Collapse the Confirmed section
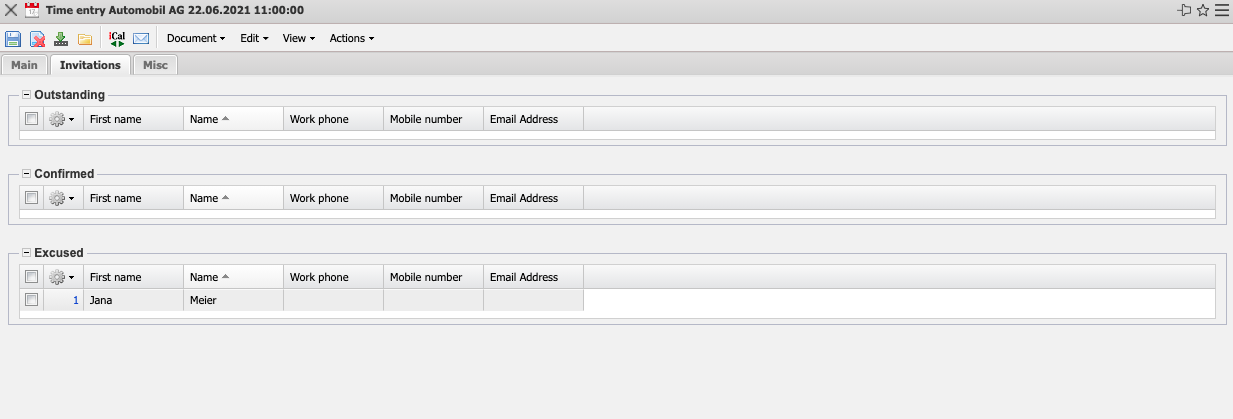The width and height of the screenshot is (1233, 419). [26, 174]
